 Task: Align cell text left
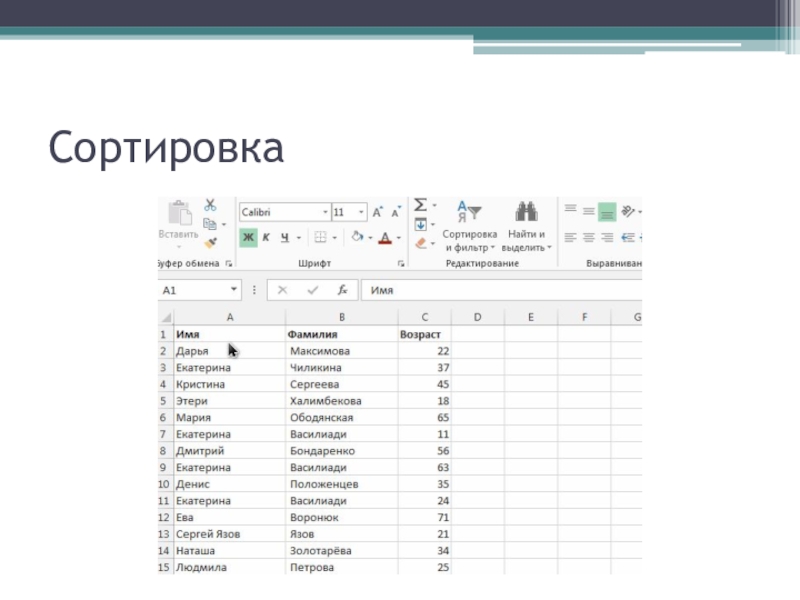[570, 237]
